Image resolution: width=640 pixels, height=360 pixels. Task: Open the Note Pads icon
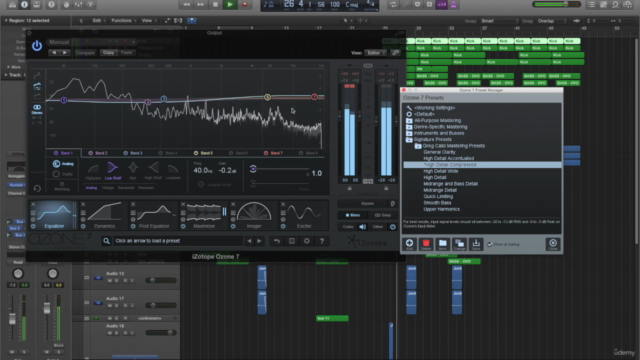point(604,4)
